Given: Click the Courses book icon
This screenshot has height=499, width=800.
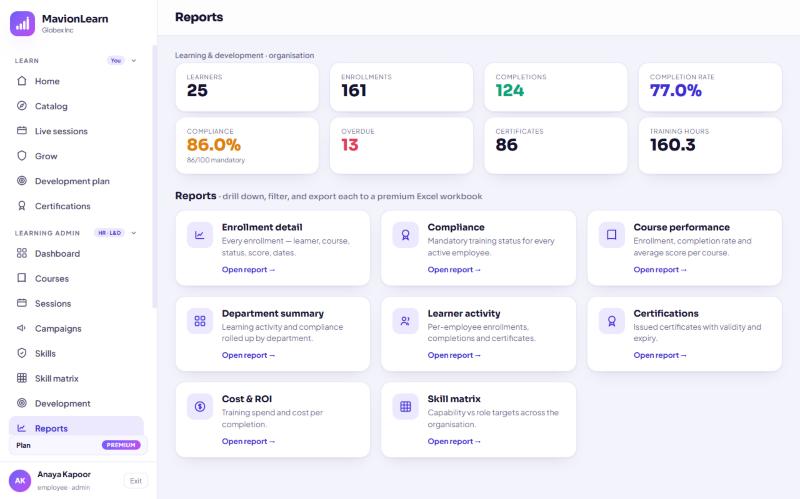Looking at the screenshot, I should point(21,278).
